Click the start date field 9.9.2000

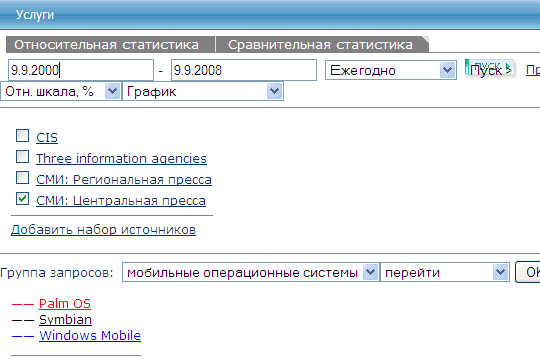[81, 70]
